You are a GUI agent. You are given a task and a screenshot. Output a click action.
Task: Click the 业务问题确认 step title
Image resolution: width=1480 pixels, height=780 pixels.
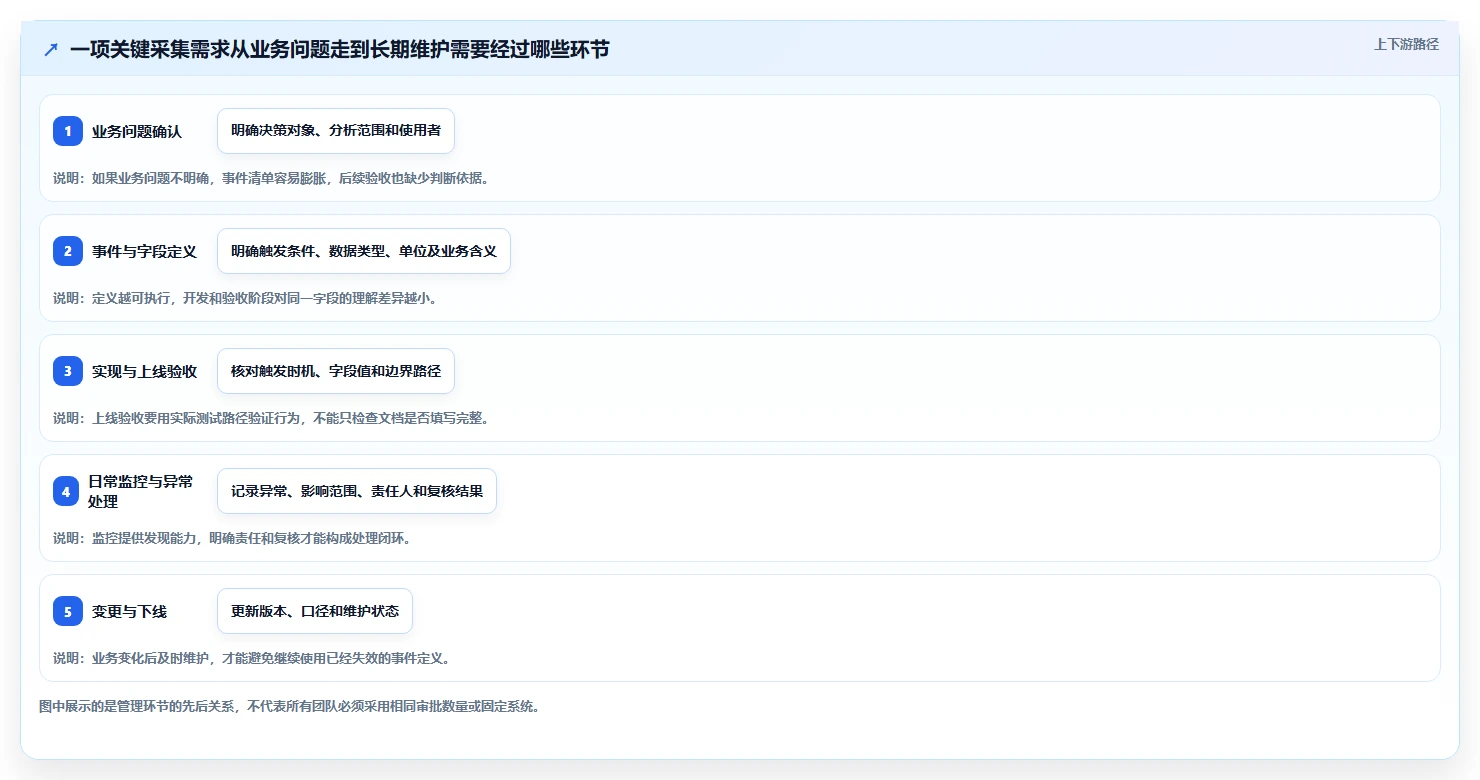coord(137,131)
